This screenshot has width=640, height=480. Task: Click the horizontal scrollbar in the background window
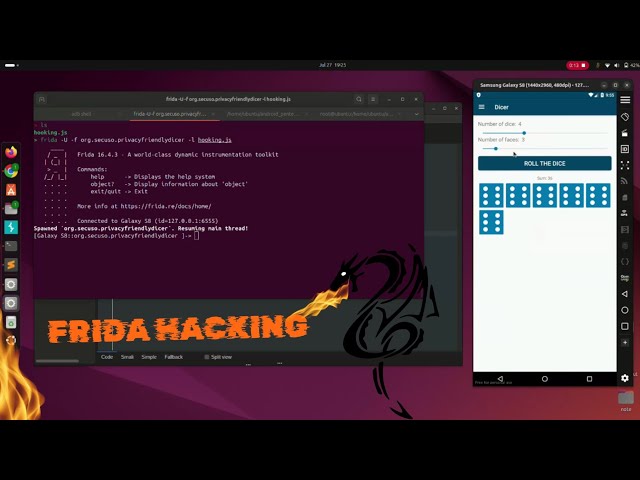[x=57, y=361]
